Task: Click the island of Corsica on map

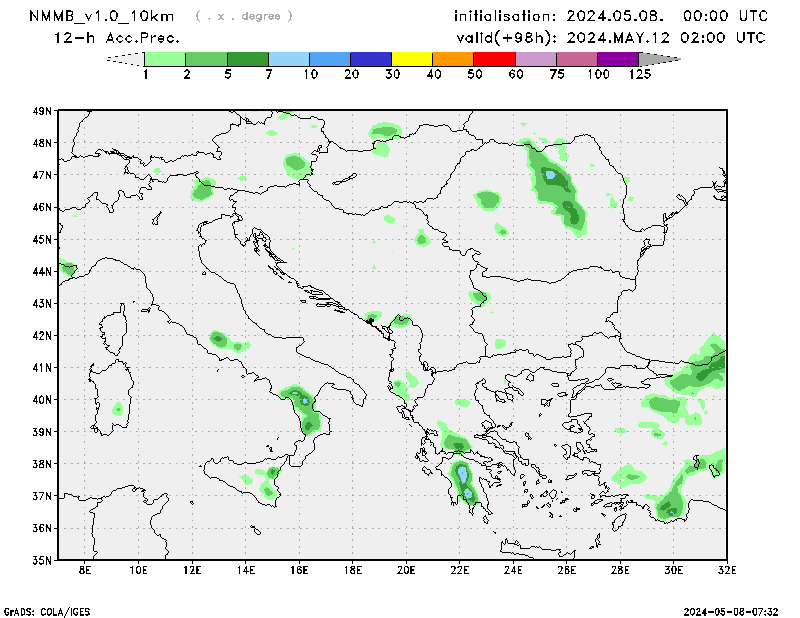Action: pos(113,328)
